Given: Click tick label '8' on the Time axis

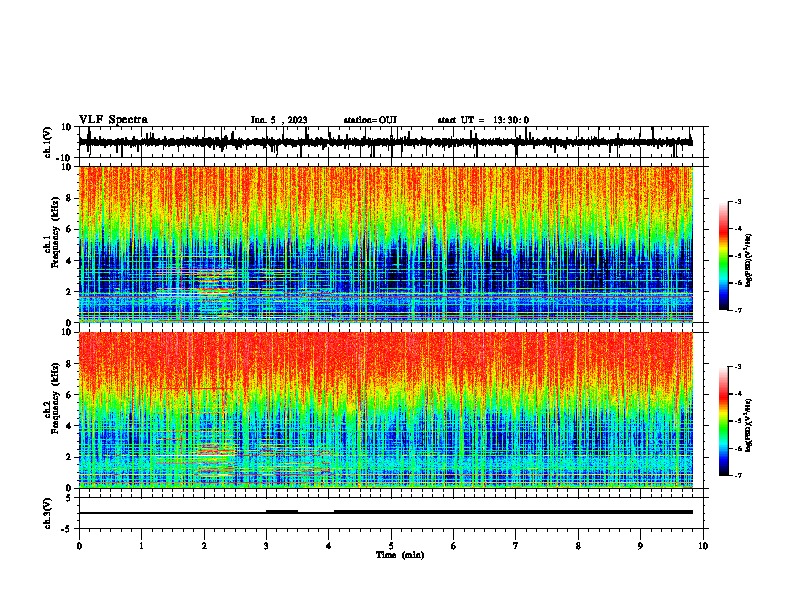Looking at the screenshot, I should tap(578, 546).
